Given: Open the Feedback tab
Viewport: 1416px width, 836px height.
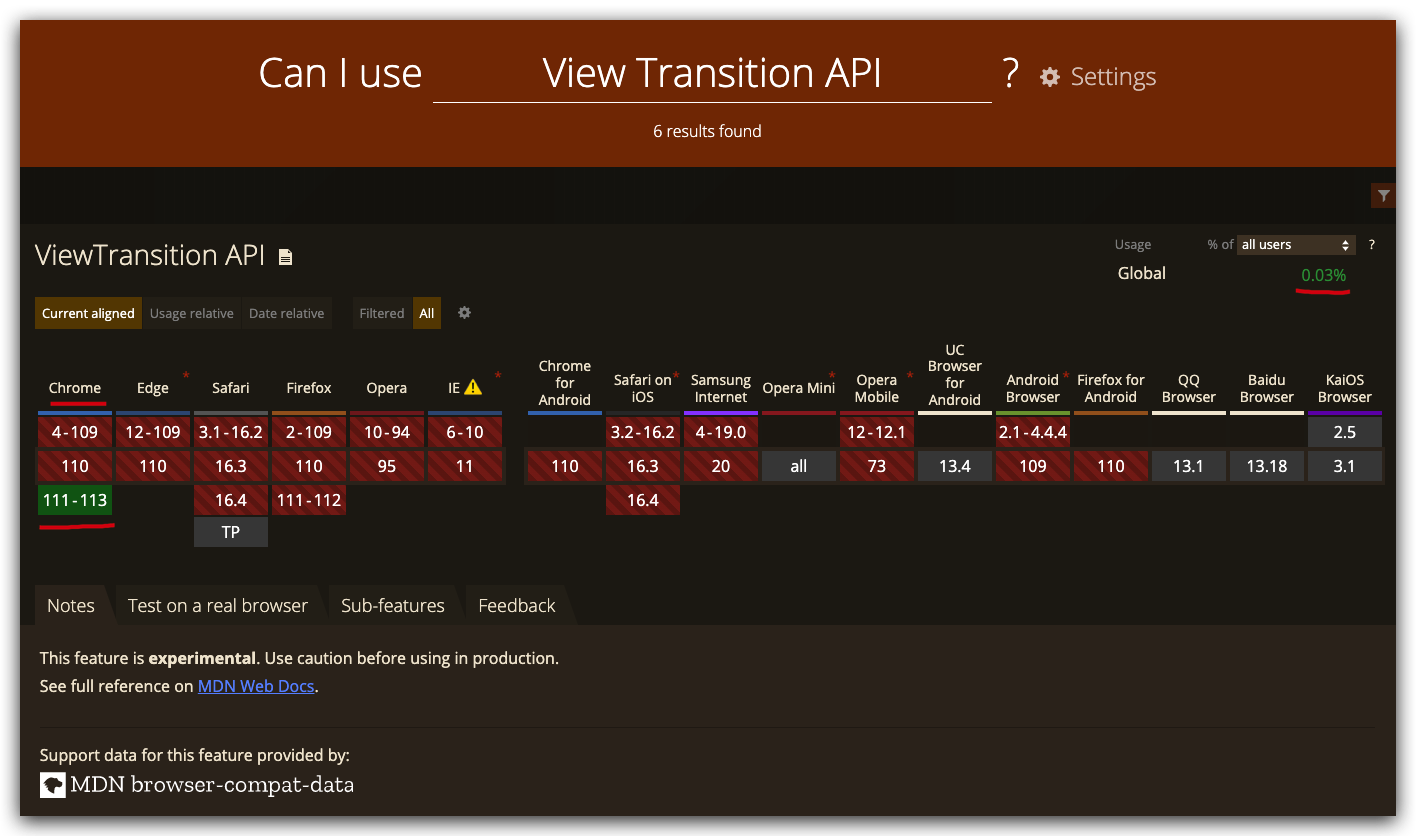Looking at the screenshot, I should 517,605.
